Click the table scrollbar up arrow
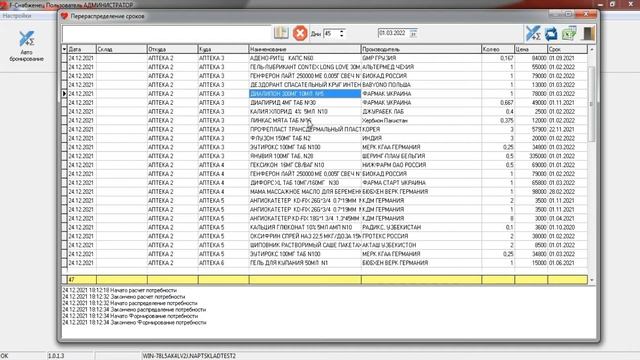The height and width of the screenshot is (360, 640). coord(592,49)
